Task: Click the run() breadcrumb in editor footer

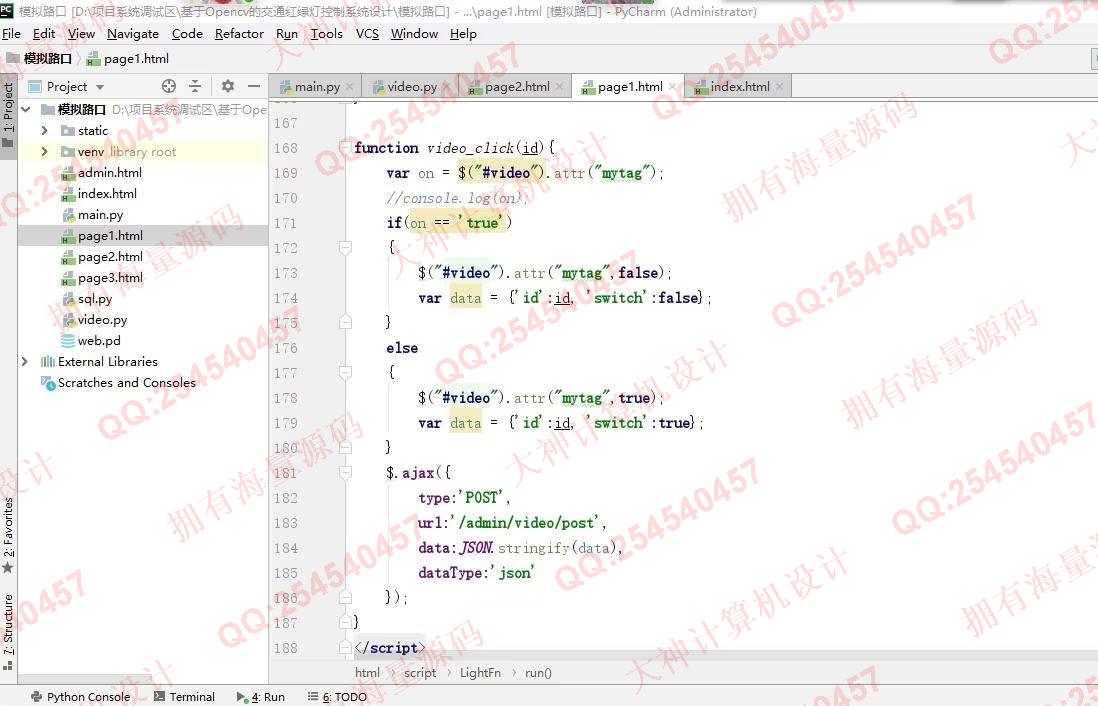Action: click(x=538, y=673)
